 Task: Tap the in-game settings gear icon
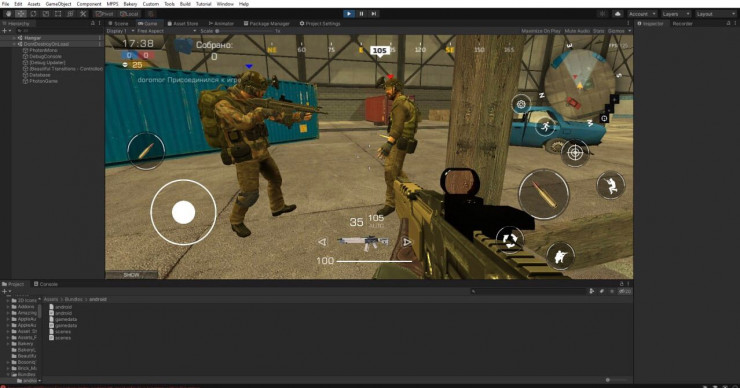[x=521, y=104]
